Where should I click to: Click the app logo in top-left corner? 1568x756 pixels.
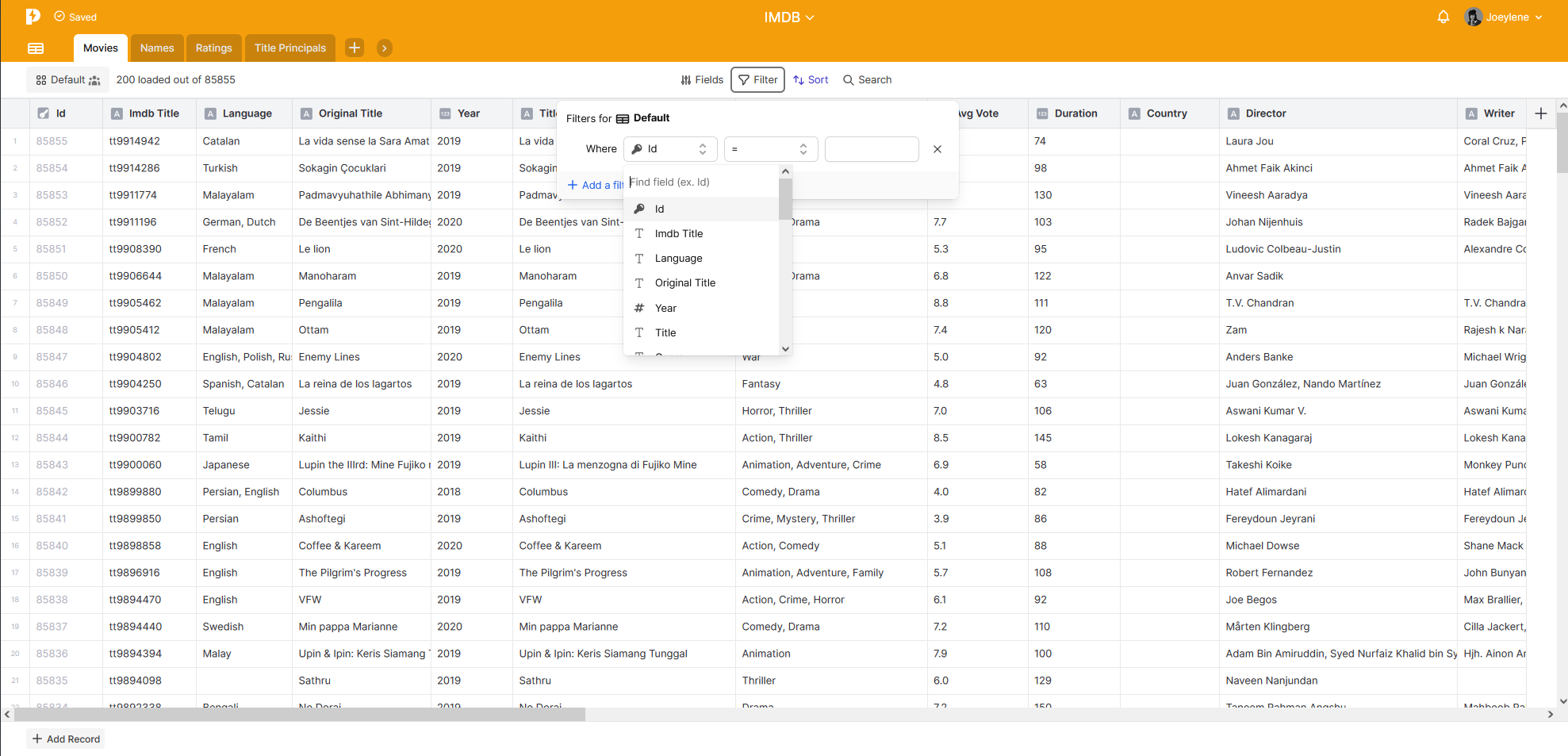click(x=33, y=17)
